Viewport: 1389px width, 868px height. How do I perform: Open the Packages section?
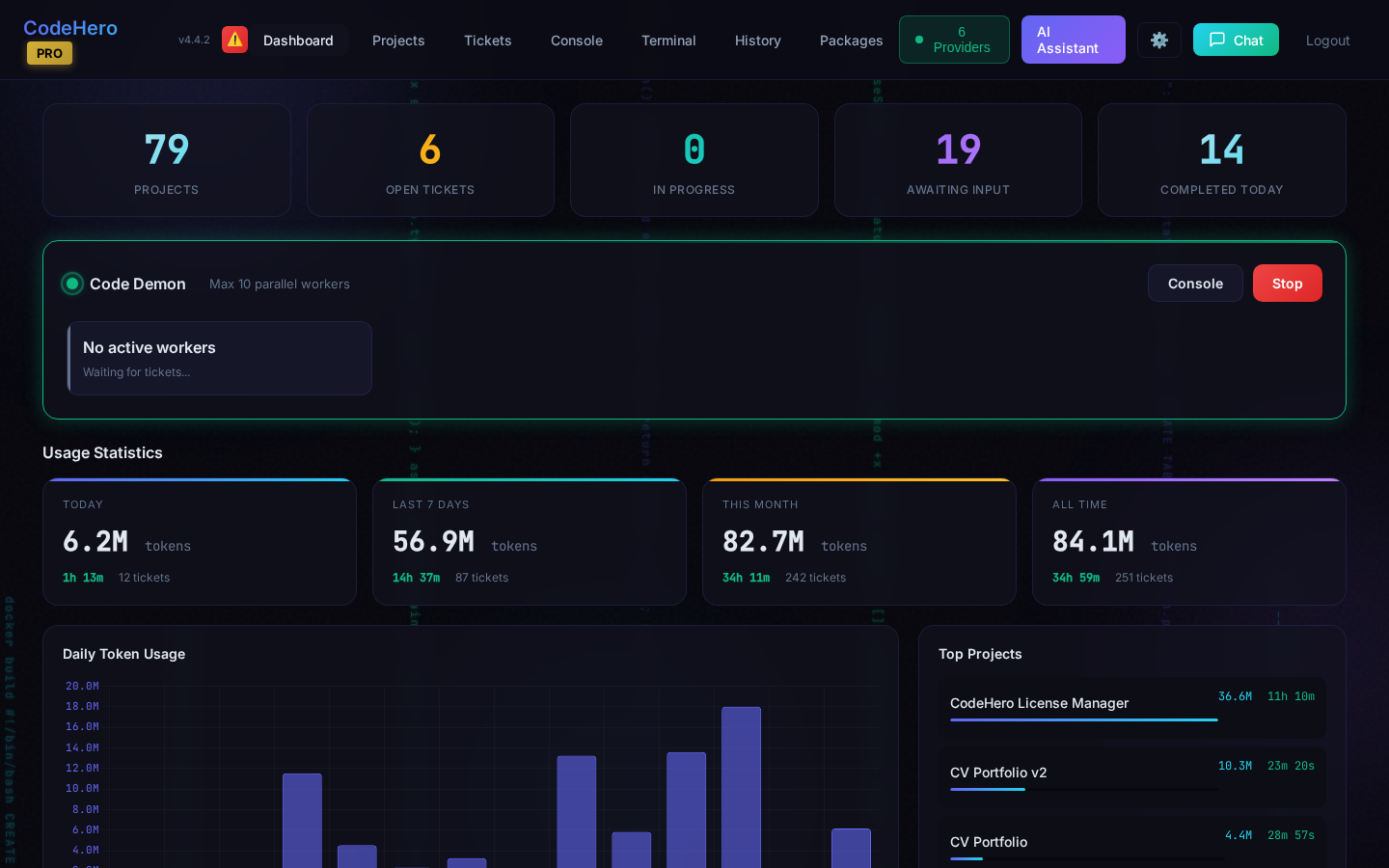click(x=851, y=41)
